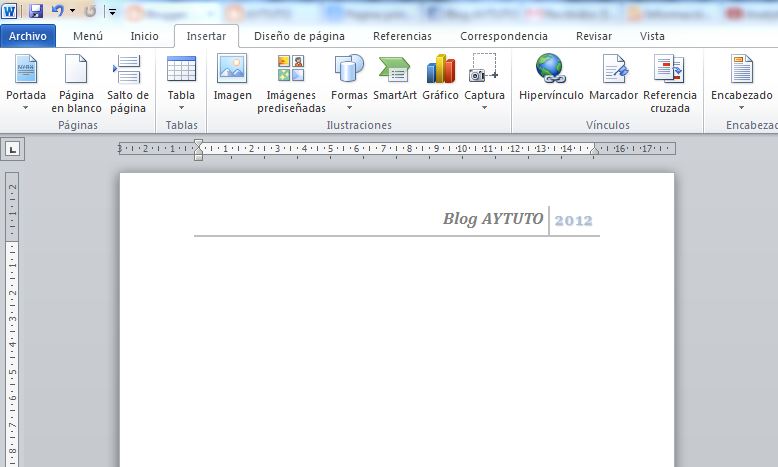Insert a SmartArt graphic
The image size is (778, 467).
(x=394, y=79)
